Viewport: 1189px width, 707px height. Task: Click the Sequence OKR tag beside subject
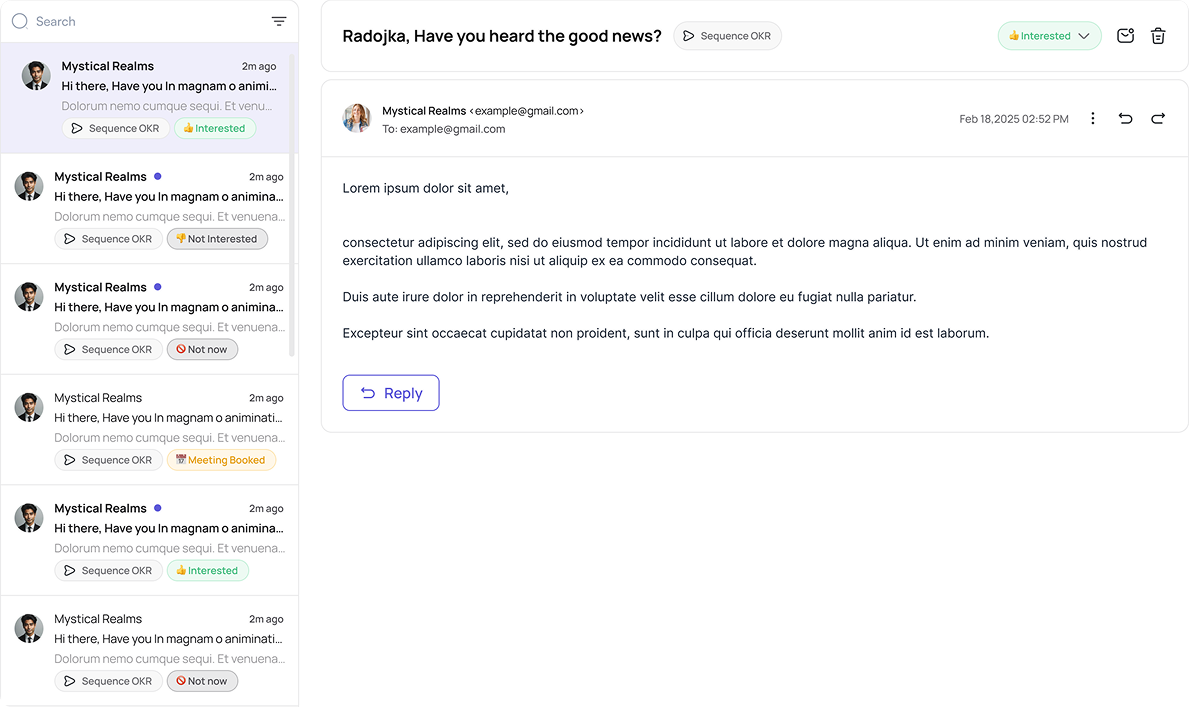coord(727,36)
